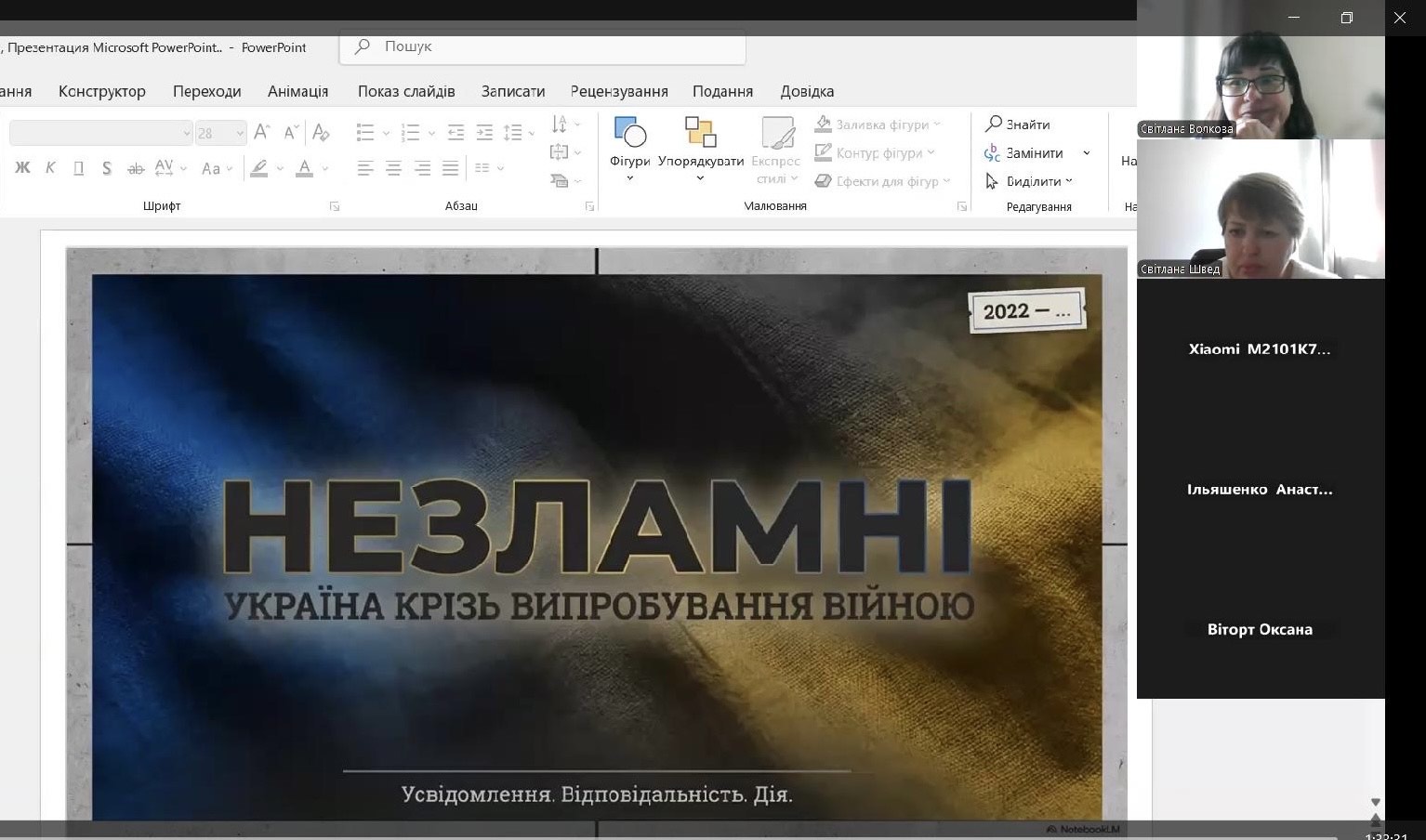This screenshot has height=840, width=1426.
Task: Click the increase font size icon
Action: point(262,133)
